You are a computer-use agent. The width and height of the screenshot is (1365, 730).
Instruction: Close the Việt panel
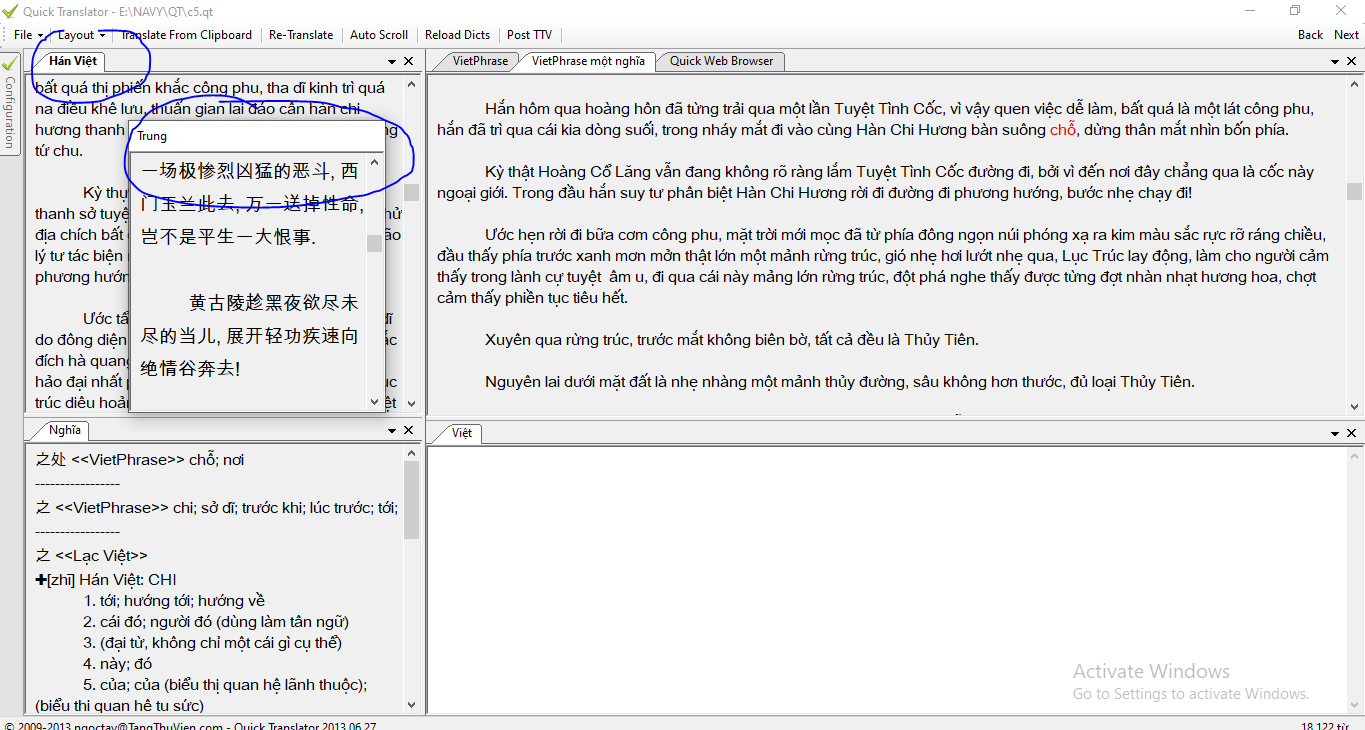[x=1351, y=433]
